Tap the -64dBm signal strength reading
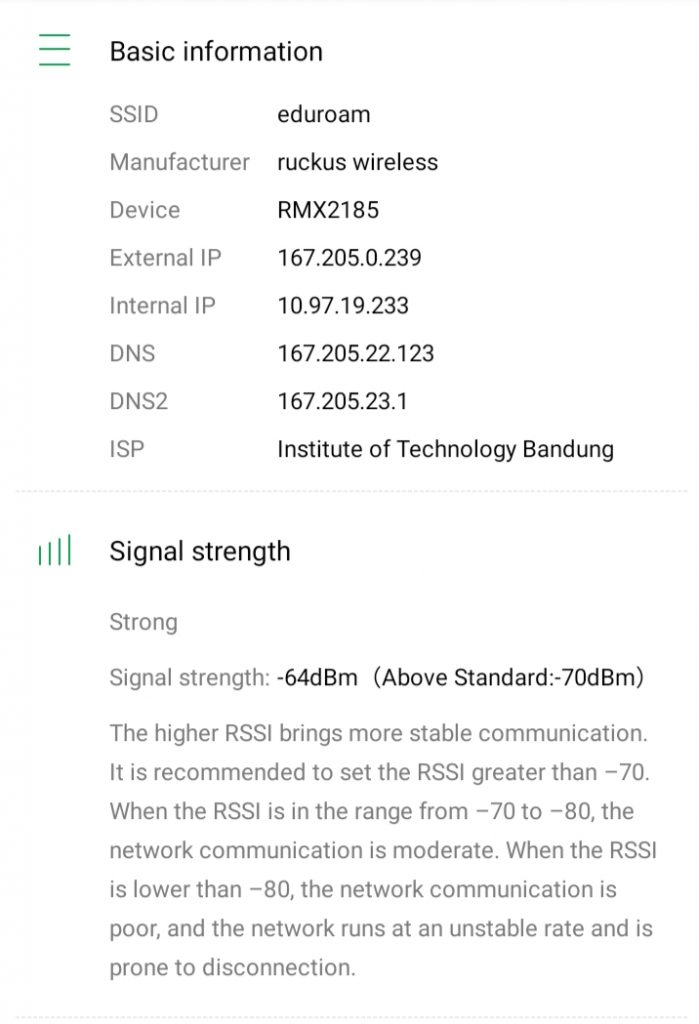699x1024 pixels. coord(318,678)
